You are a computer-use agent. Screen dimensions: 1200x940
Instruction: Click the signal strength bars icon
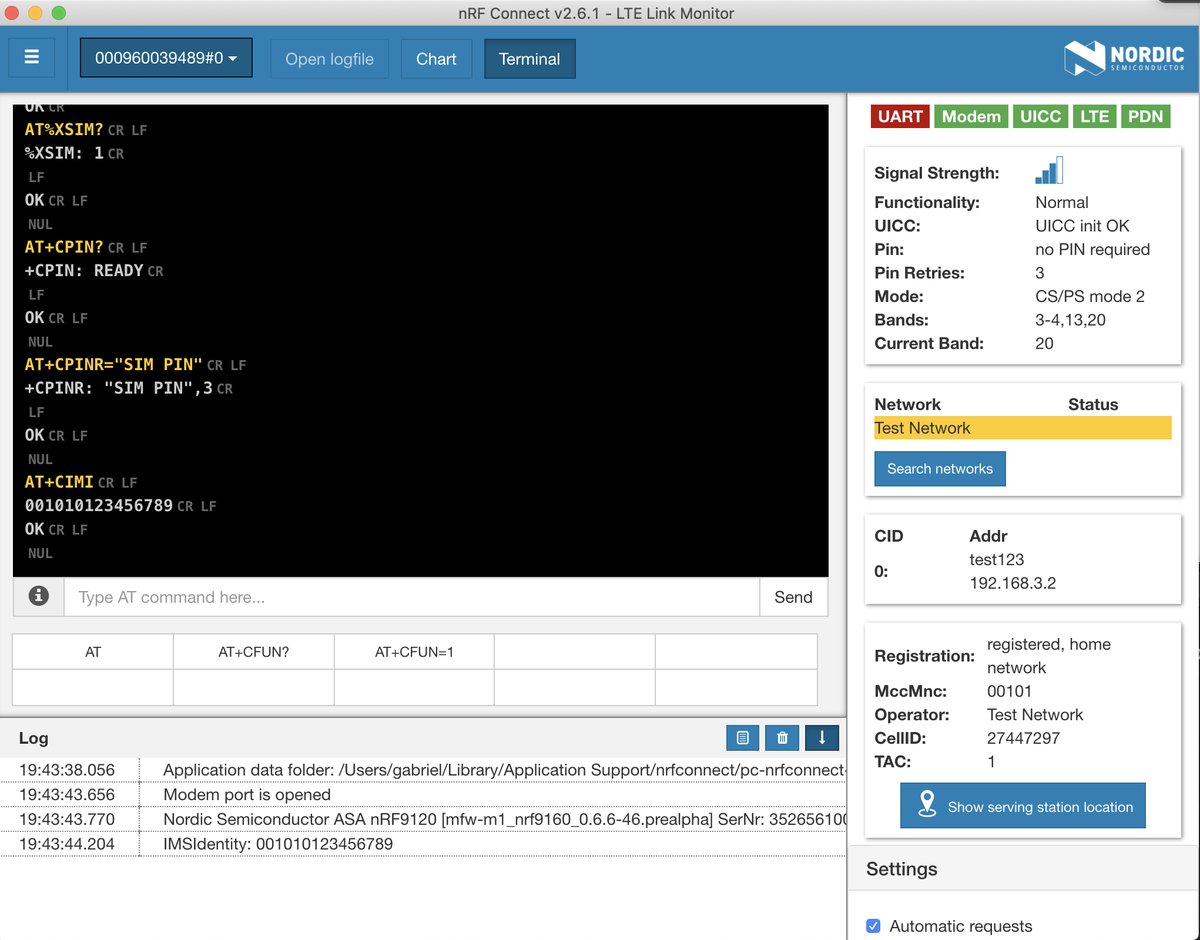(x=1049, y=171)
